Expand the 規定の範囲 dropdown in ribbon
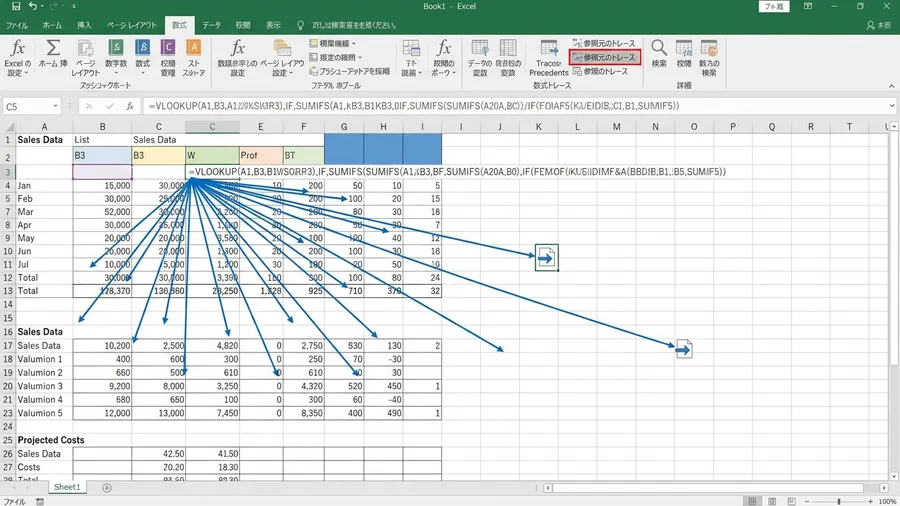The image size is (900, 506). (x=360, y=57)
